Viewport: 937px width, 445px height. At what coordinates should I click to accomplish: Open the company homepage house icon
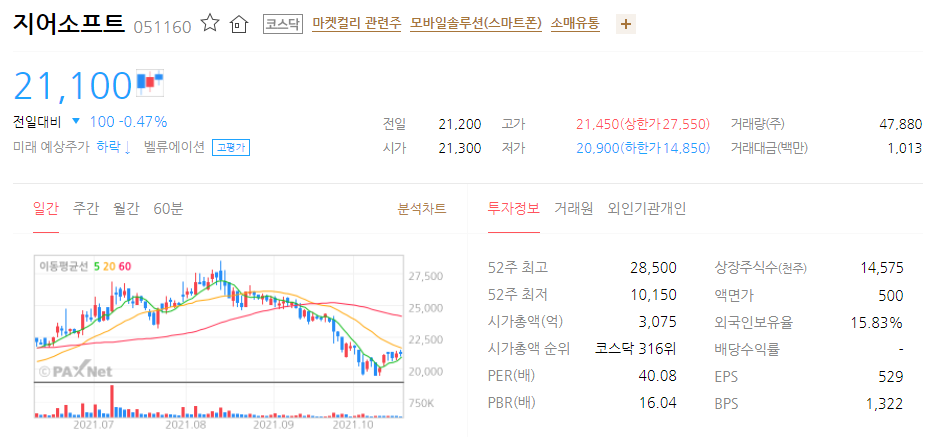point(238,24)
